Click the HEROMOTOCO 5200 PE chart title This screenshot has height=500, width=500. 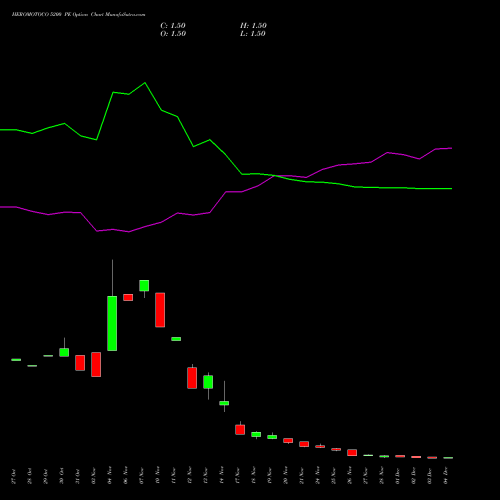point(78,14)
